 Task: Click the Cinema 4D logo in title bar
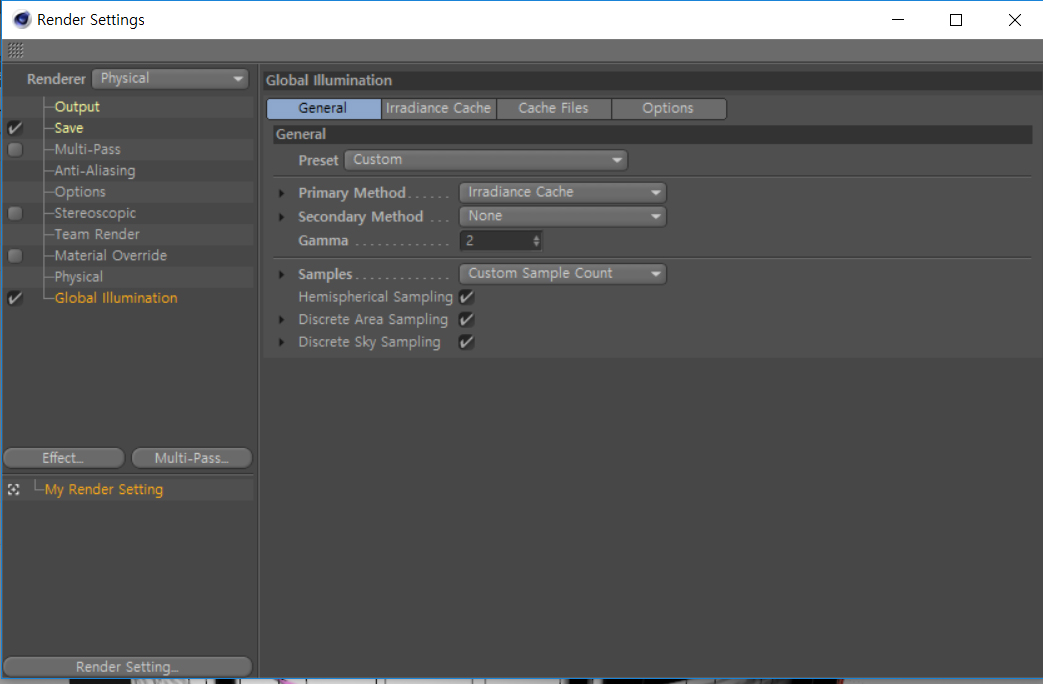point(22,20)
